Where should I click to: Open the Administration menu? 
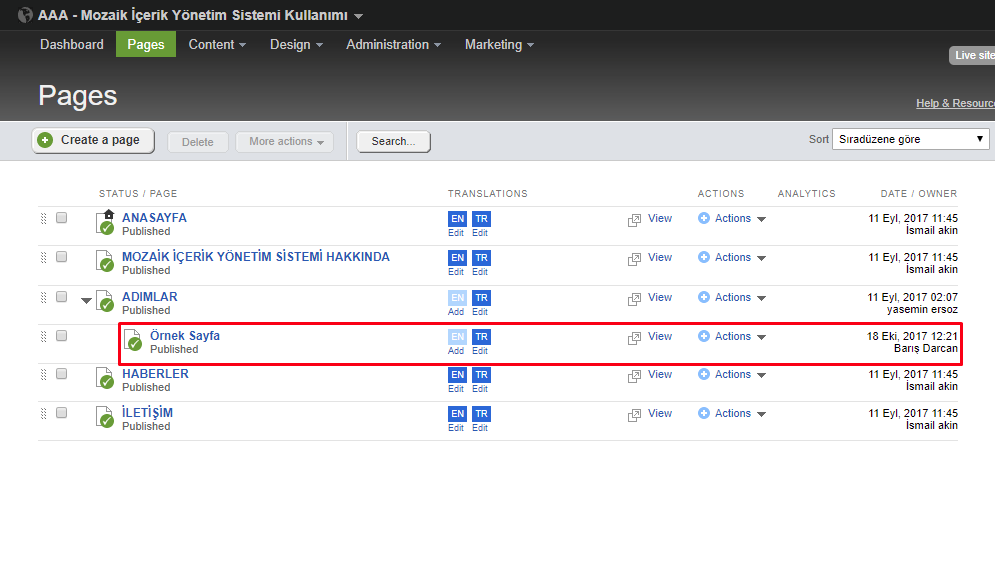point(393,44)
